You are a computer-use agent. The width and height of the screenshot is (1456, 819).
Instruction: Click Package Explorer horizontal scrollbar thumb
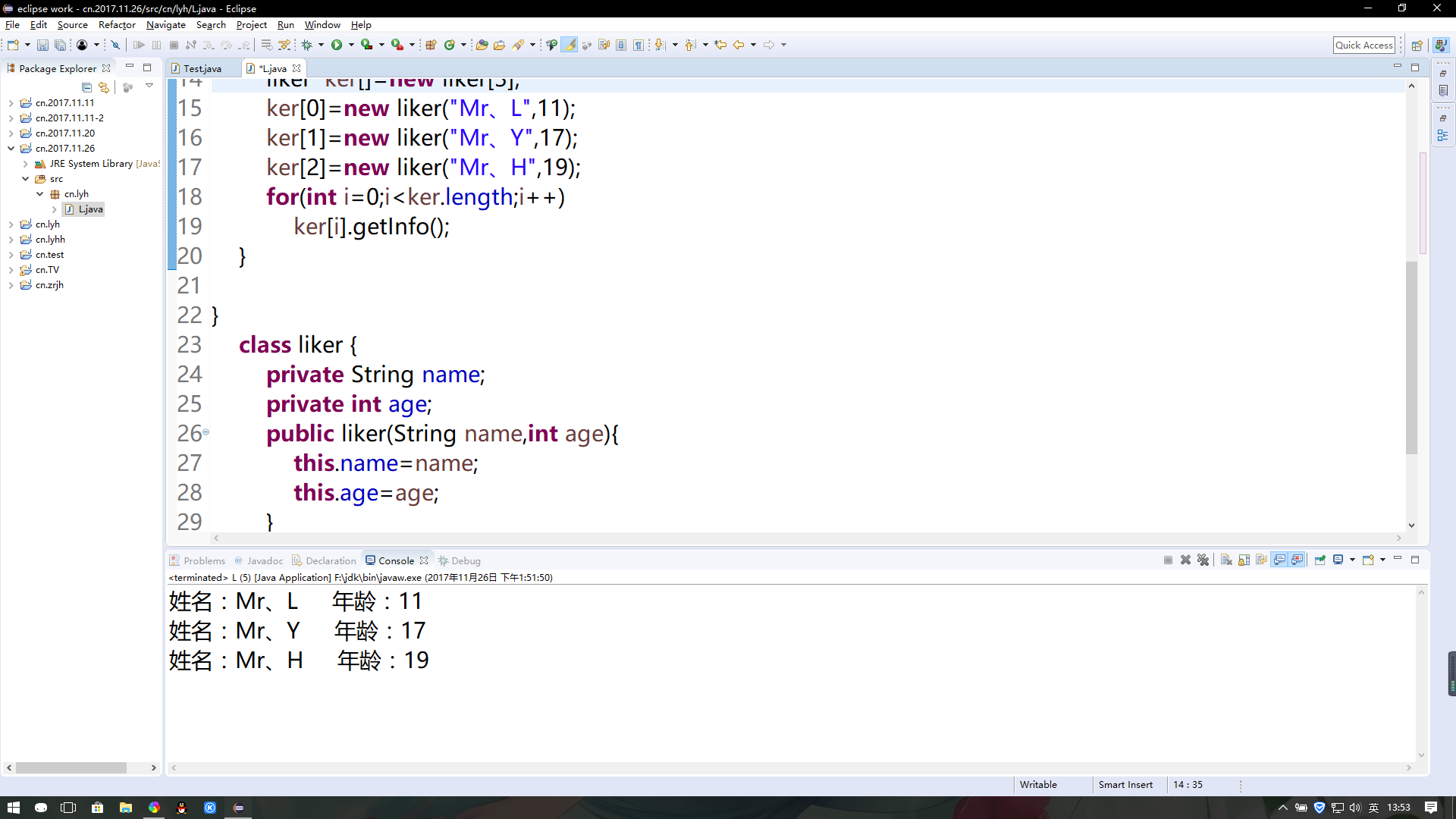[71, 767]
